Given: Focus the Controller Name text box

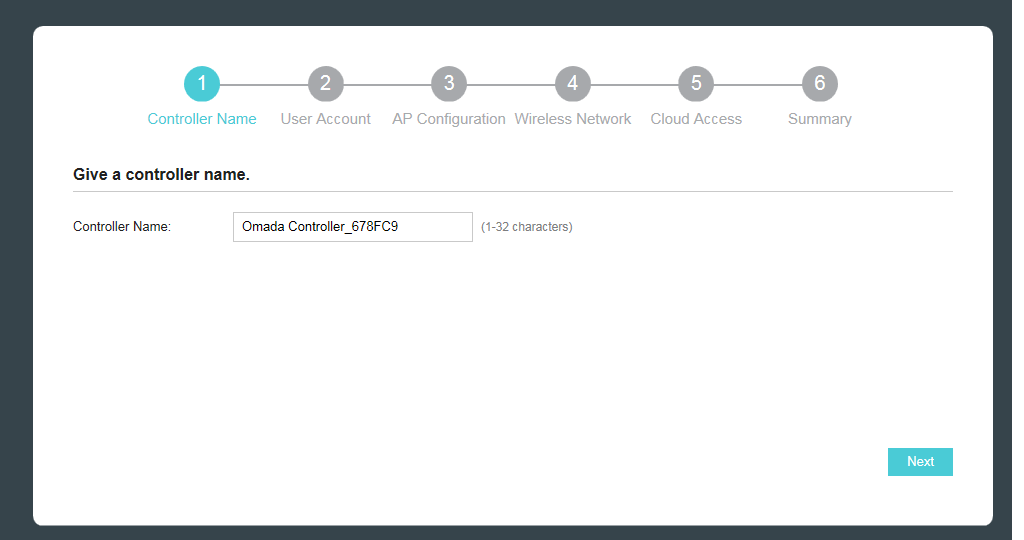Looking at the screenshot, I should (x=352, y=227).
